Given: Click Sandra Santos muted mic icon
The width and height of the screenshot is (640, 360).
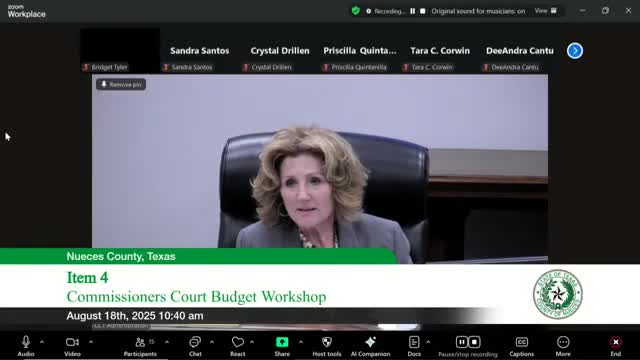Looking at the screenshot, I should click(x=166, y=67).
